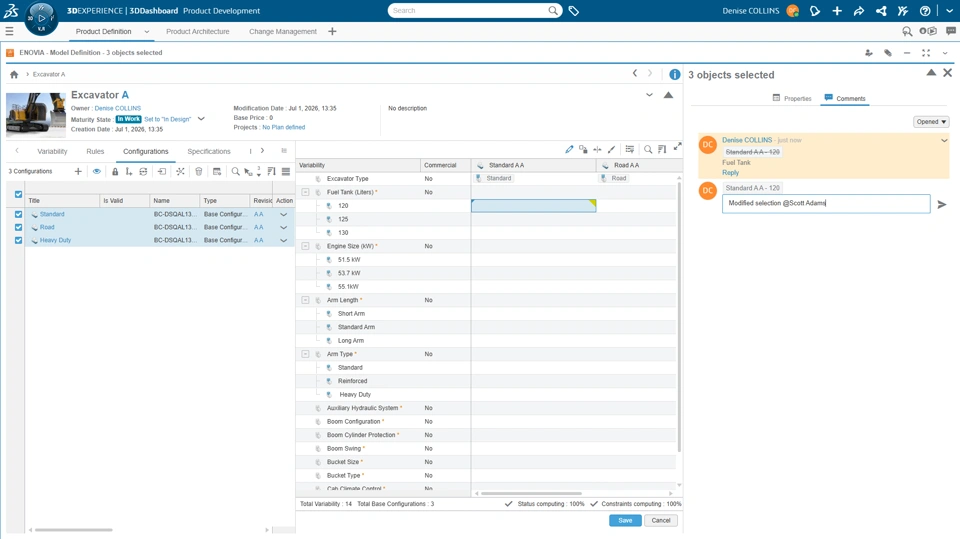Click the share arrow icon in the top bar
The width and height of the screenshot is (960, 539).
859,10
